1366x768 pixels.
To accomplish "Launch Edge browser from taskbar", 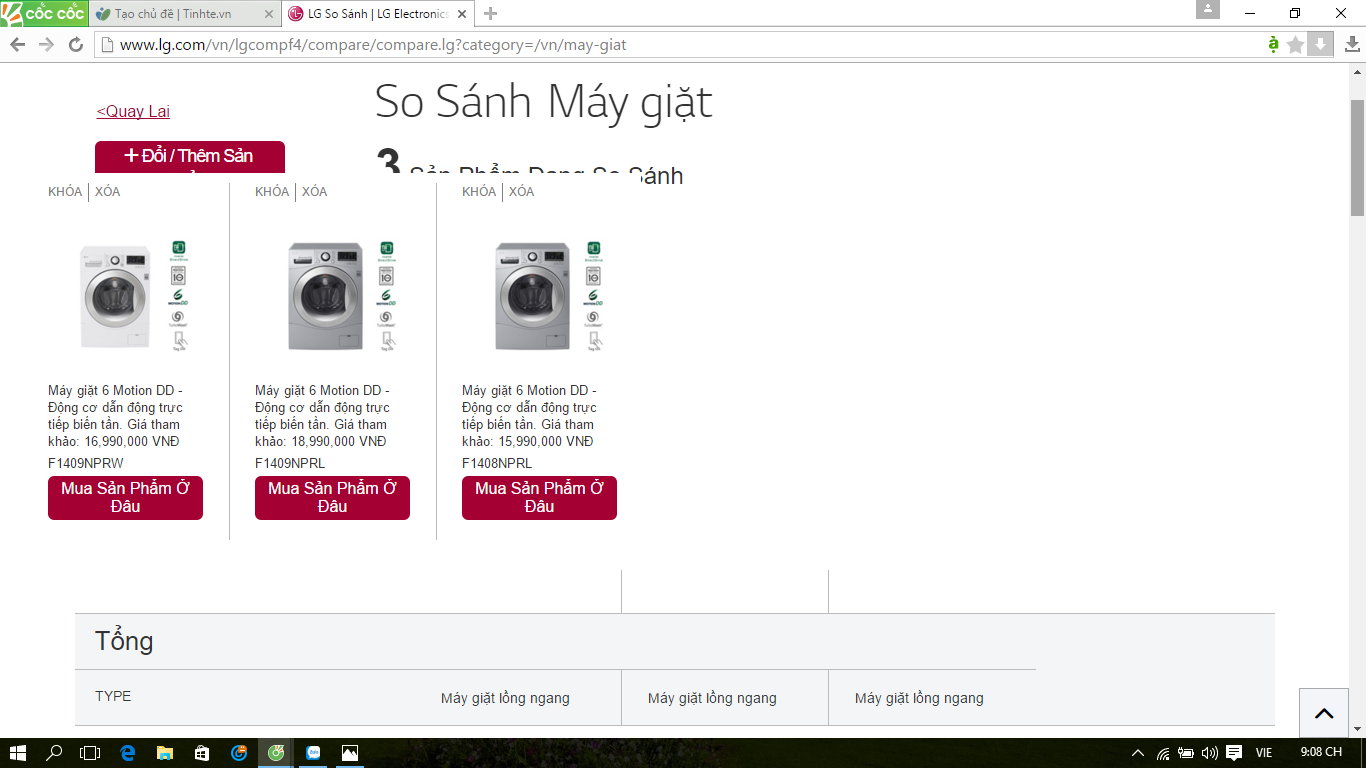I will click(128, 753).
